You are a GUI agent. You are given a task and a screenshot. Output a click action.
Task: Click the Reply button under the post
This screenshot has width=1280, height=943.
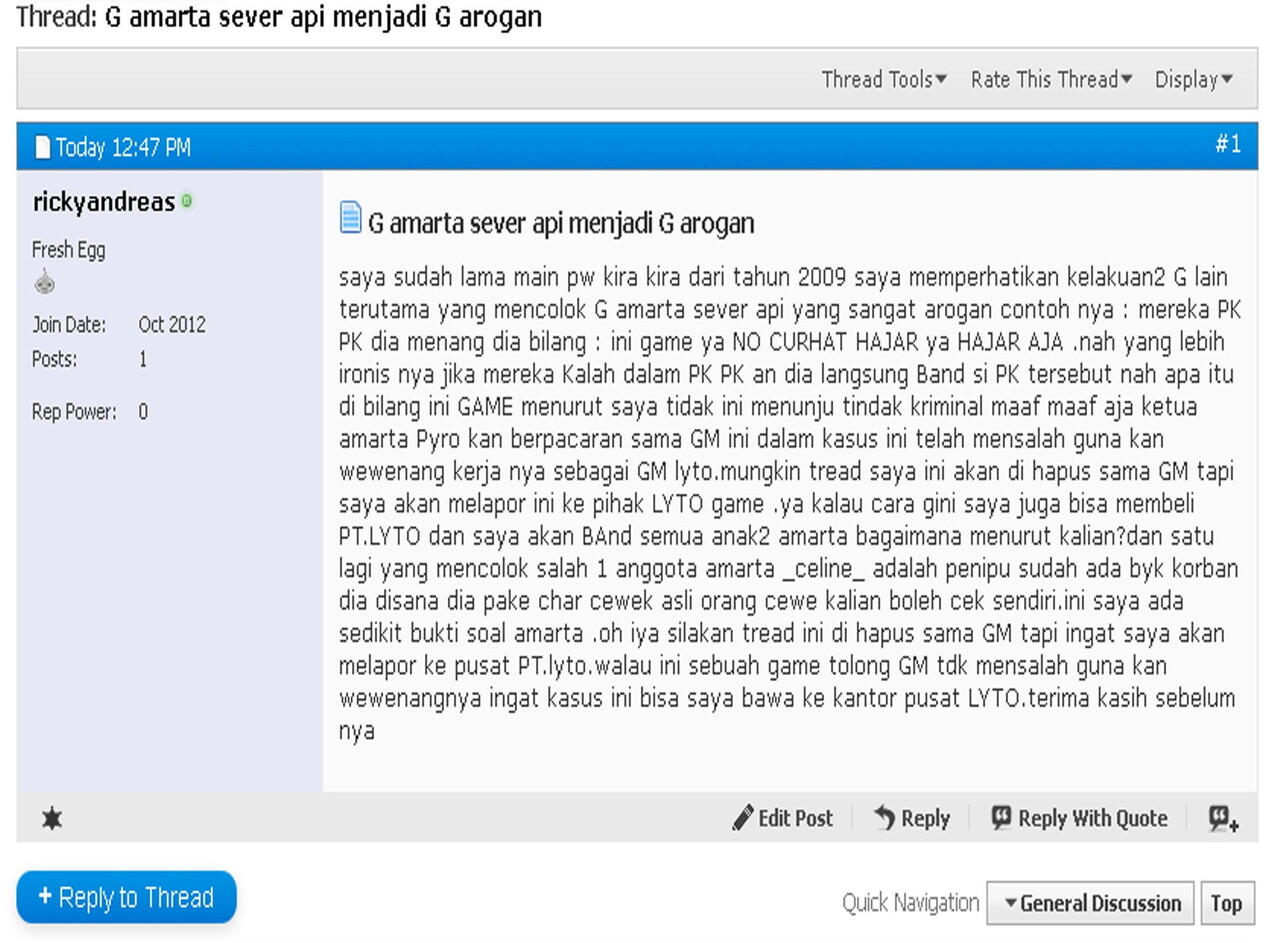(x=911, y=818)
